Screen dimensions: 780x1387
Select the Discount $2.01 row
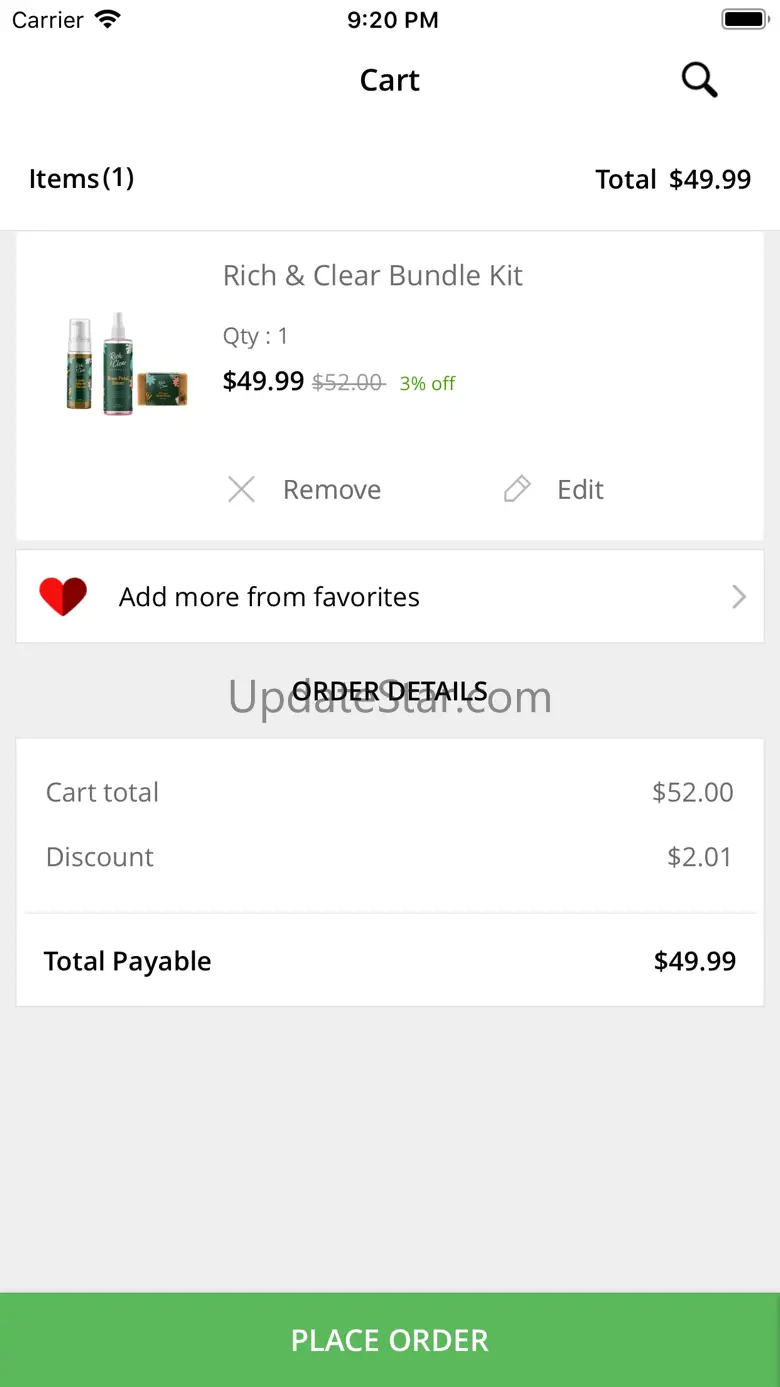pos(390,857)
